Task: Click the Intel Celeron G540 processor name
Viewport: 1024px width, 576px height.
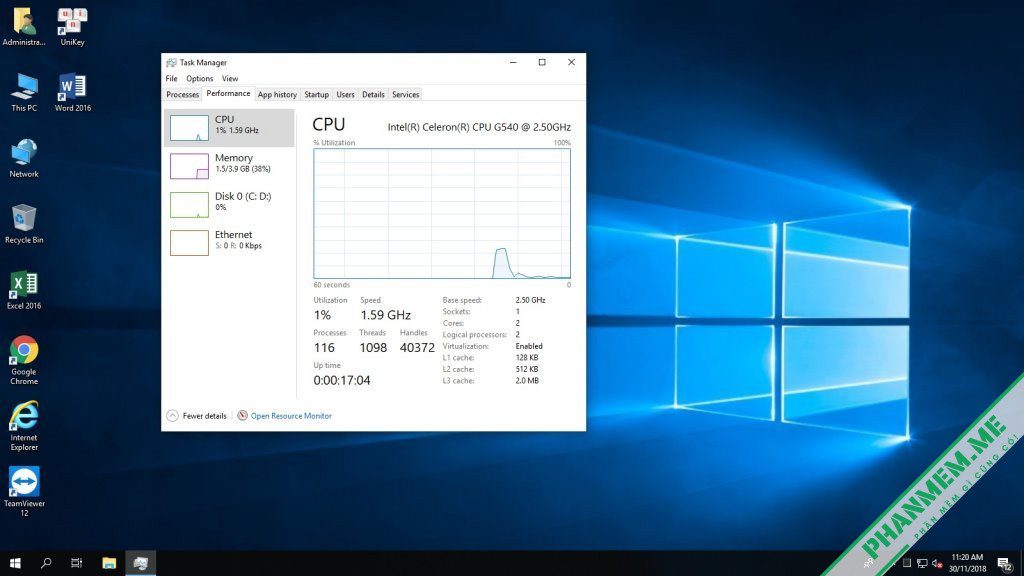Action: [x=479, y=127]
